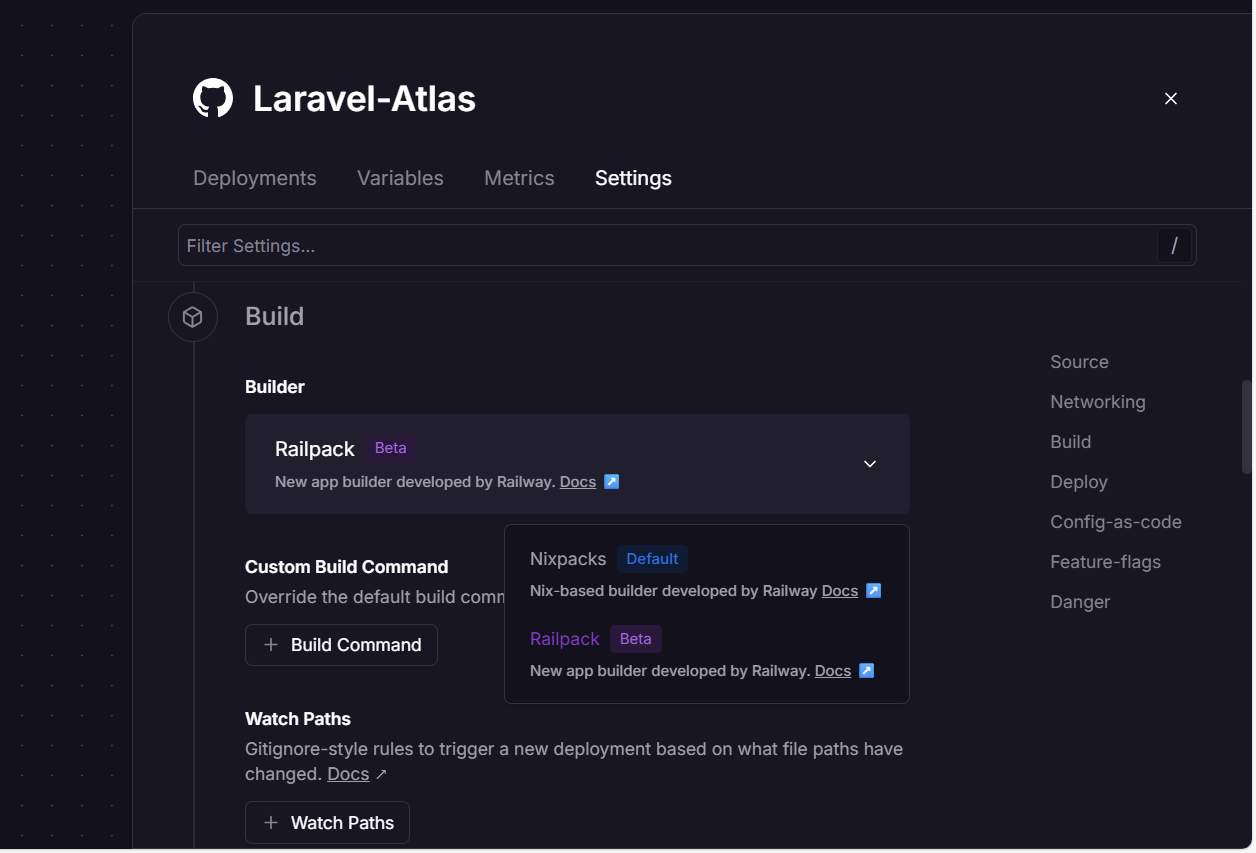Click the Build section cube icon

[x=193, y=317]
